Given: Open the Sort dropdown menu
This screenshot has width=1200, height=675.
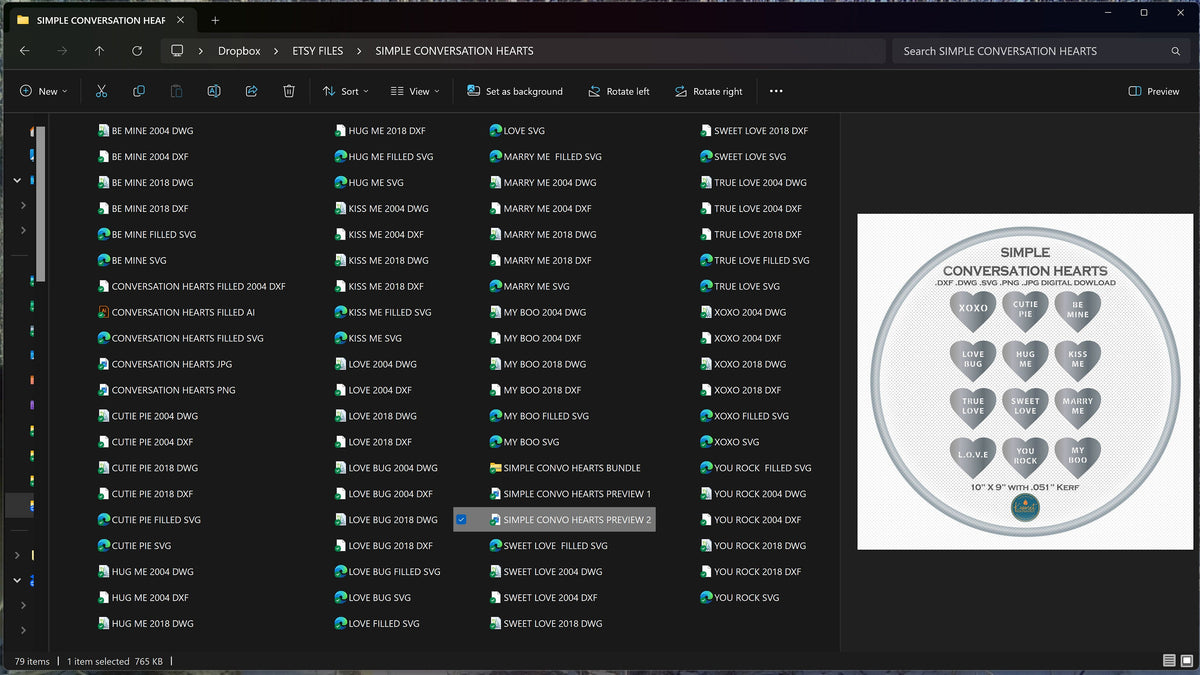Looking at the screenshot, I should point(345,91).
